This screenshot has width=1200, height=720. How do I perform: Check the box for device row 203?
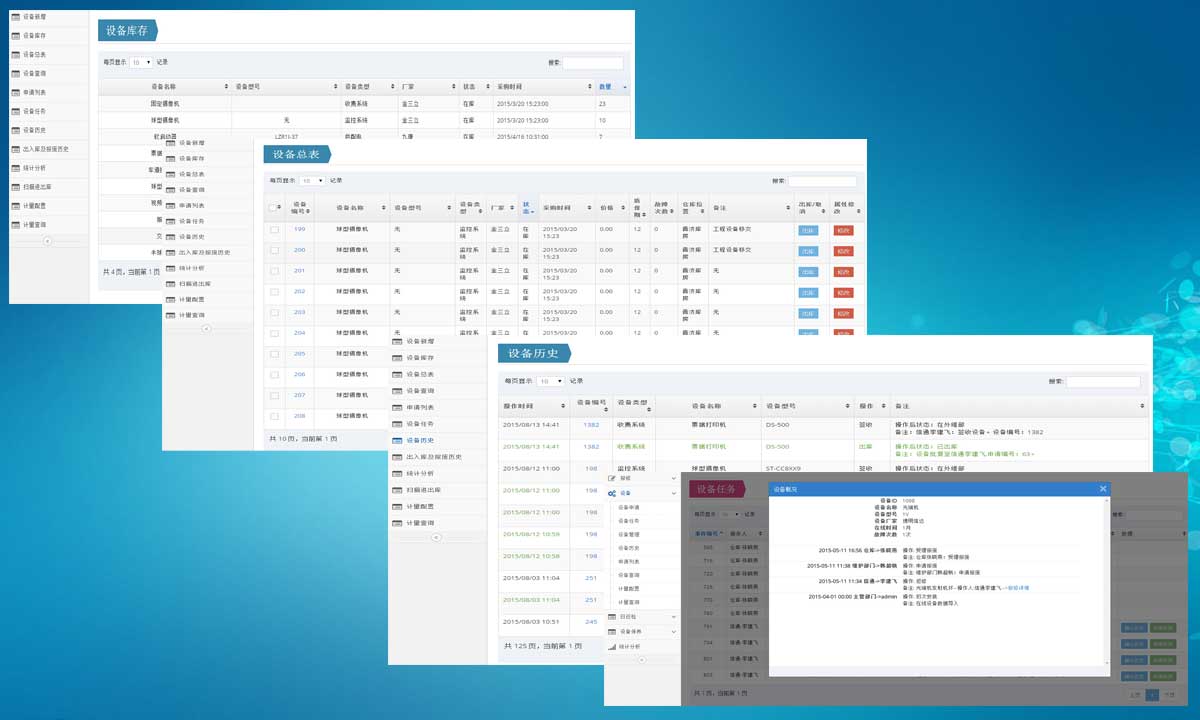click(274, 312)
